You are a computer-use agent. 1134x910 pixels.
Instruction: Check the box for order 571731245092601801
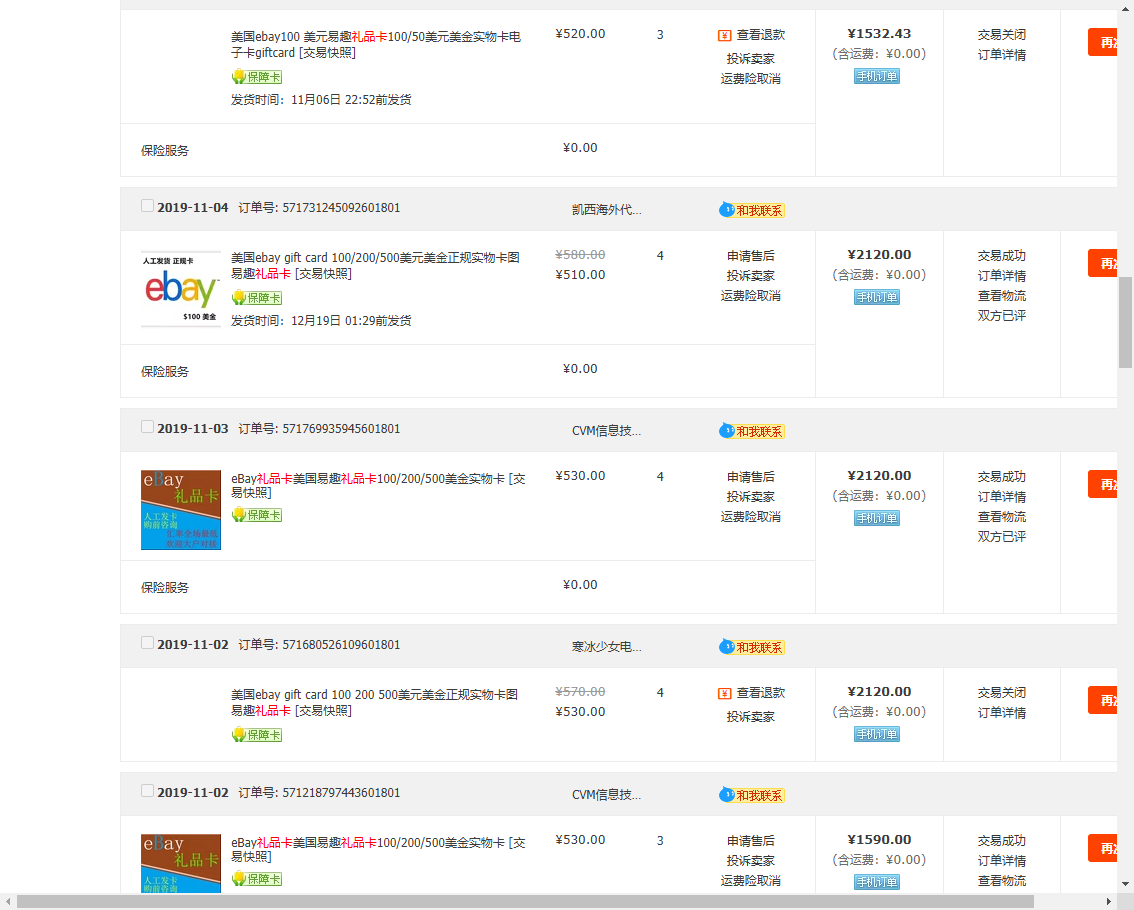click(148, 206)
